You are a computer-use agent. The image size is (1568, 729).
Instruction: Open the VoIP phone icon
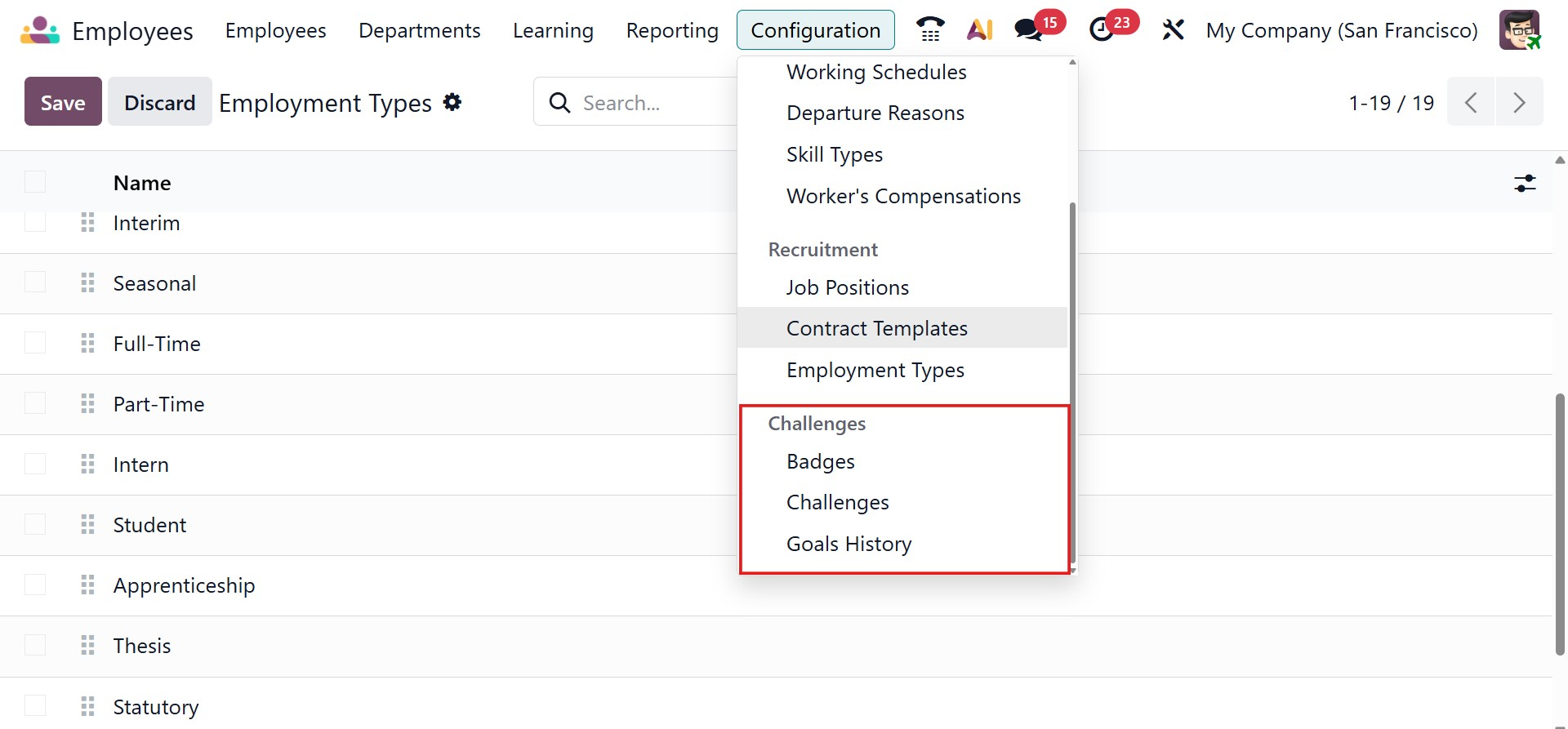[x=929, y=30]
